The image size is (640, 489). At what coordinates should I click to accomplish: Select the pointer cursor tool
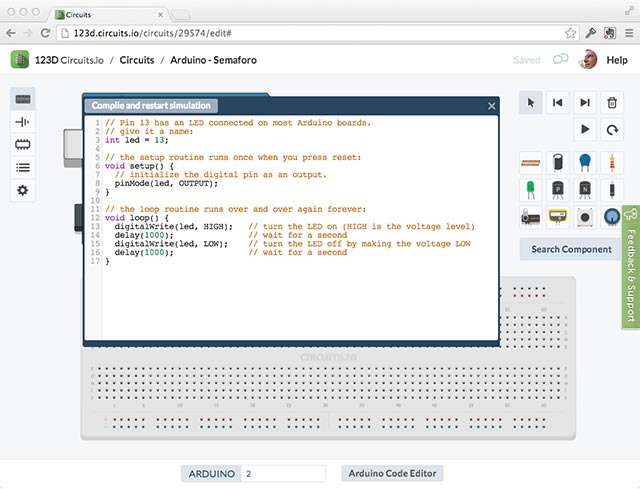(532, 102)
